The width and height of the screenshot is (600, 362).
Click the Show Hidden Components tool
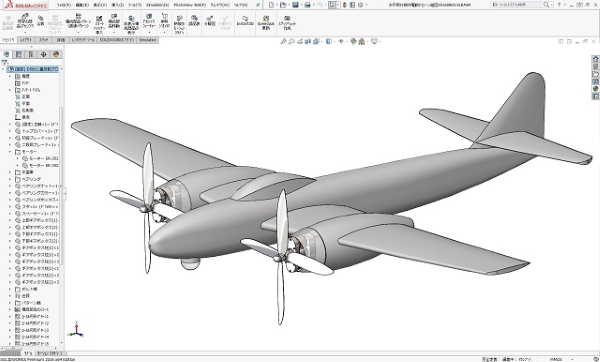point(131,25)
